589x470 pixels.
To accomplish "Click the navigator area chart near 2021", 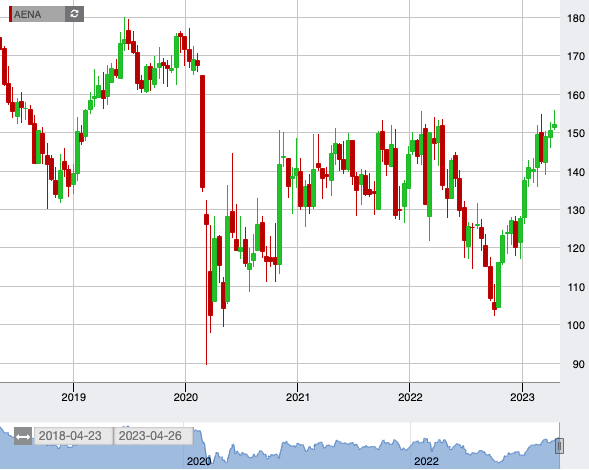I will 298,451.
